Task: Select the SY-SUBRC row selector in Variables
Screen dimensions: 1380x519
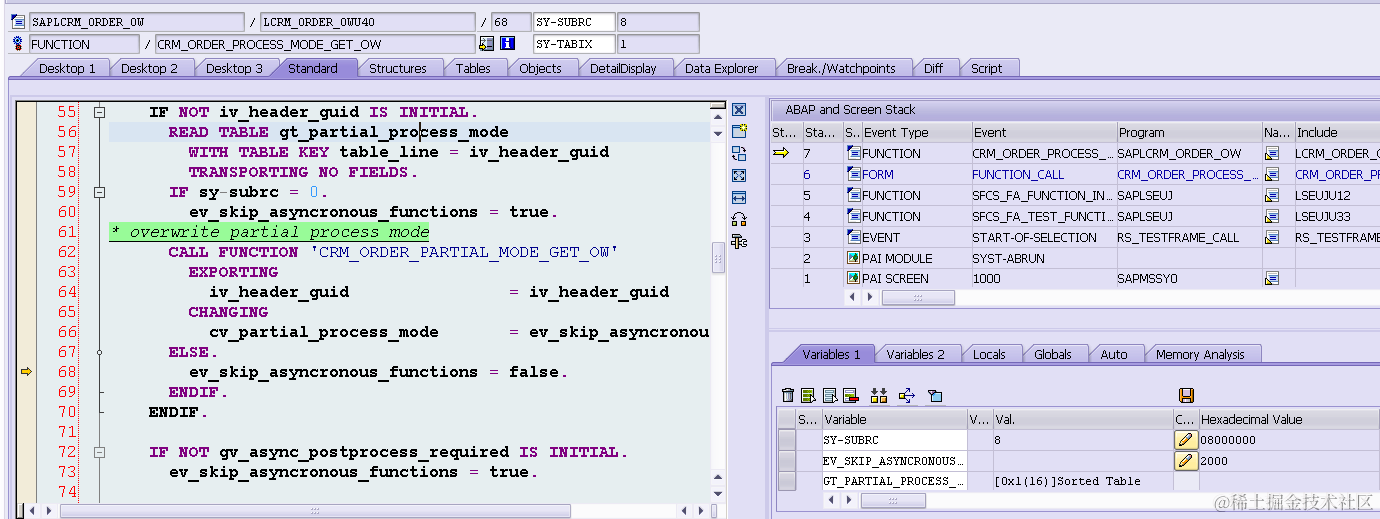Action: 787,440
